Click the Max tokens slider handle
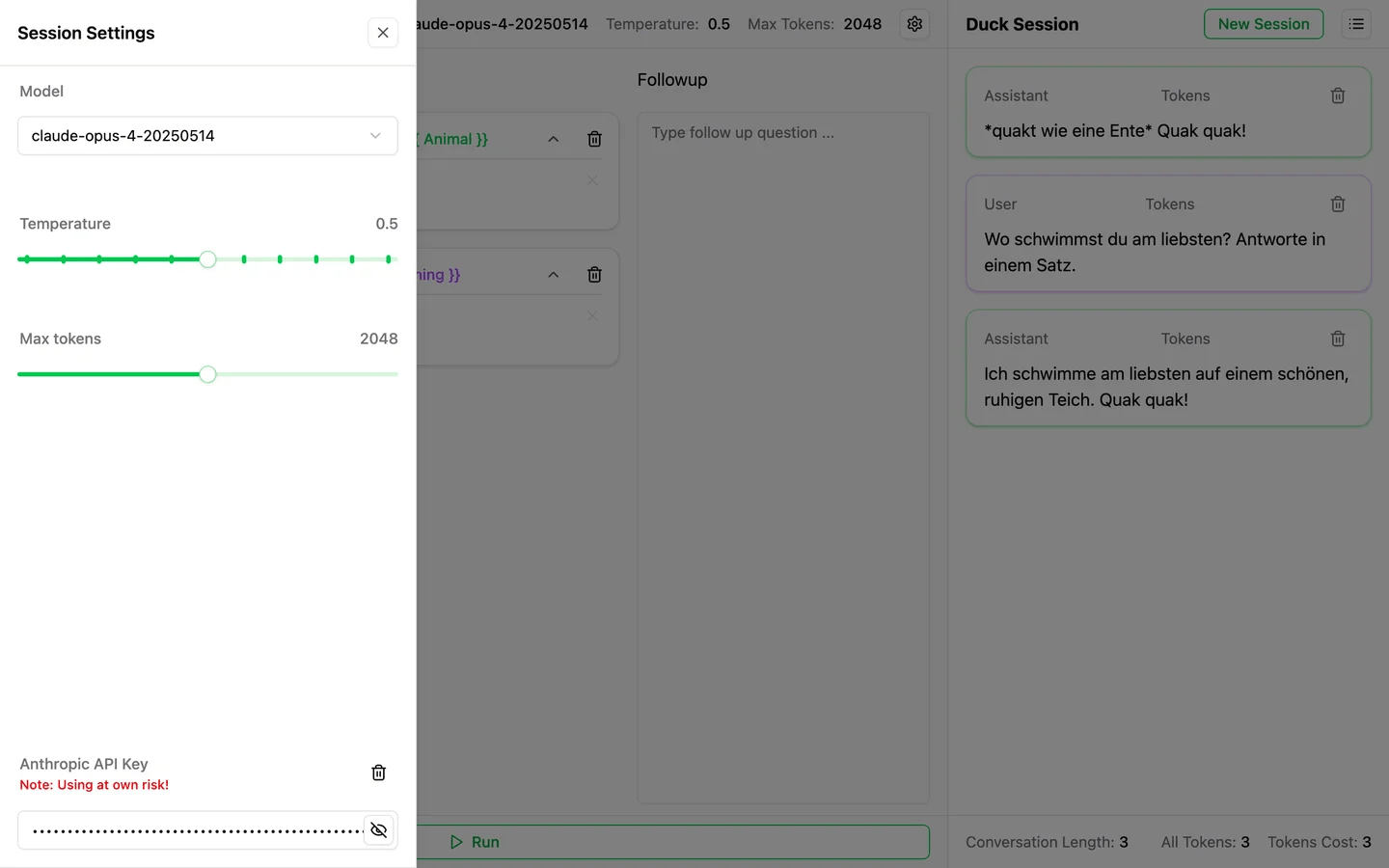This screenshot has height=868, width=1389. (207, 374)
